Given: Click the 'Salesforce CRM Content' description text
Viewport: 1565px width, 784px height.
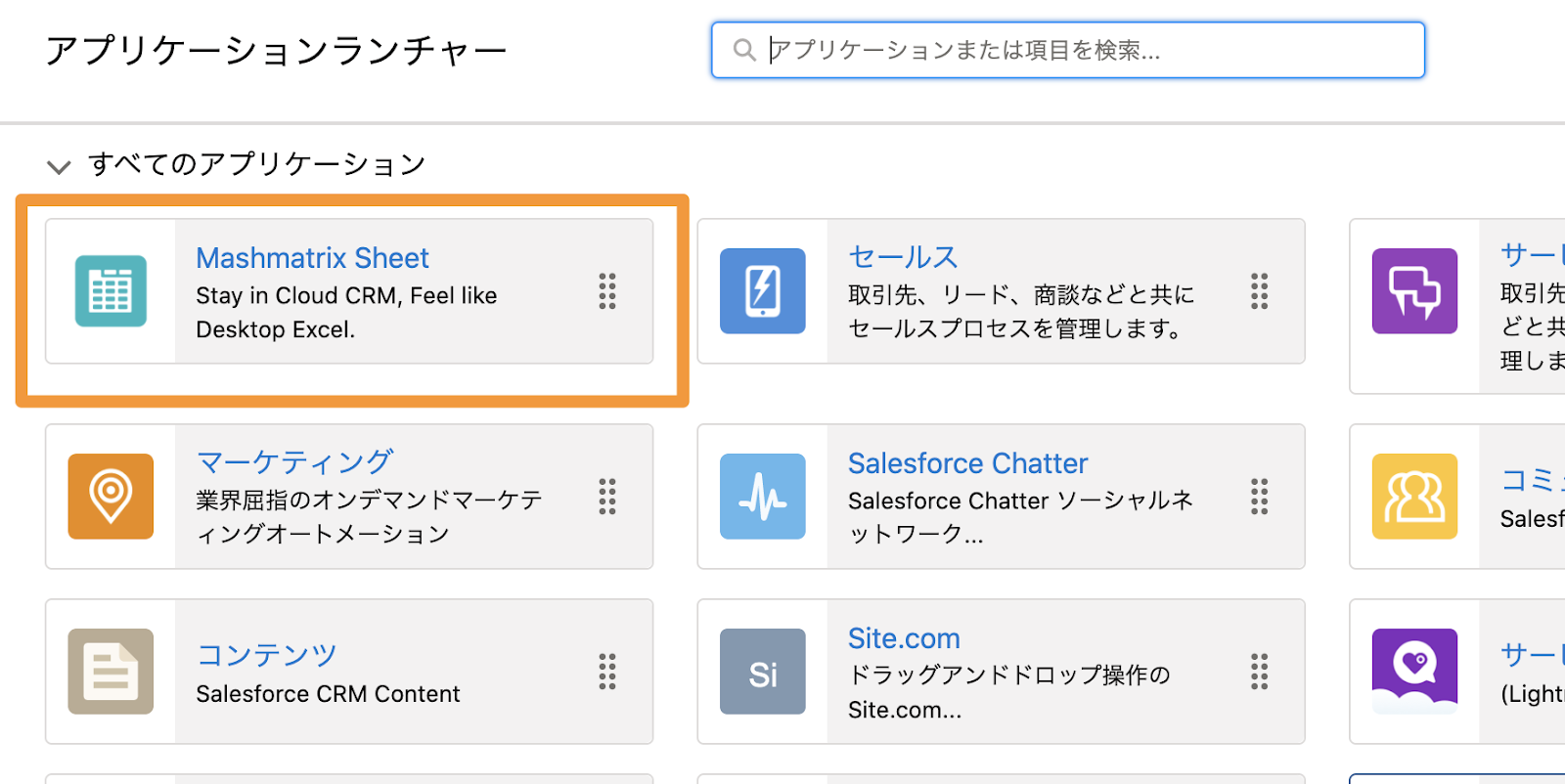Looking at the screenshot, I should pos(328,694).
